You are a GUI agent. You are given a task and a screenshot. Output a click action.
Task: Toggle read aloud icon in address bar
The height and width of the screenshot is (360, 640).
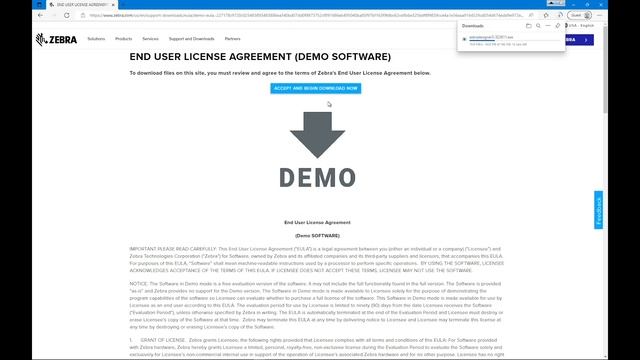click(531, 15)
